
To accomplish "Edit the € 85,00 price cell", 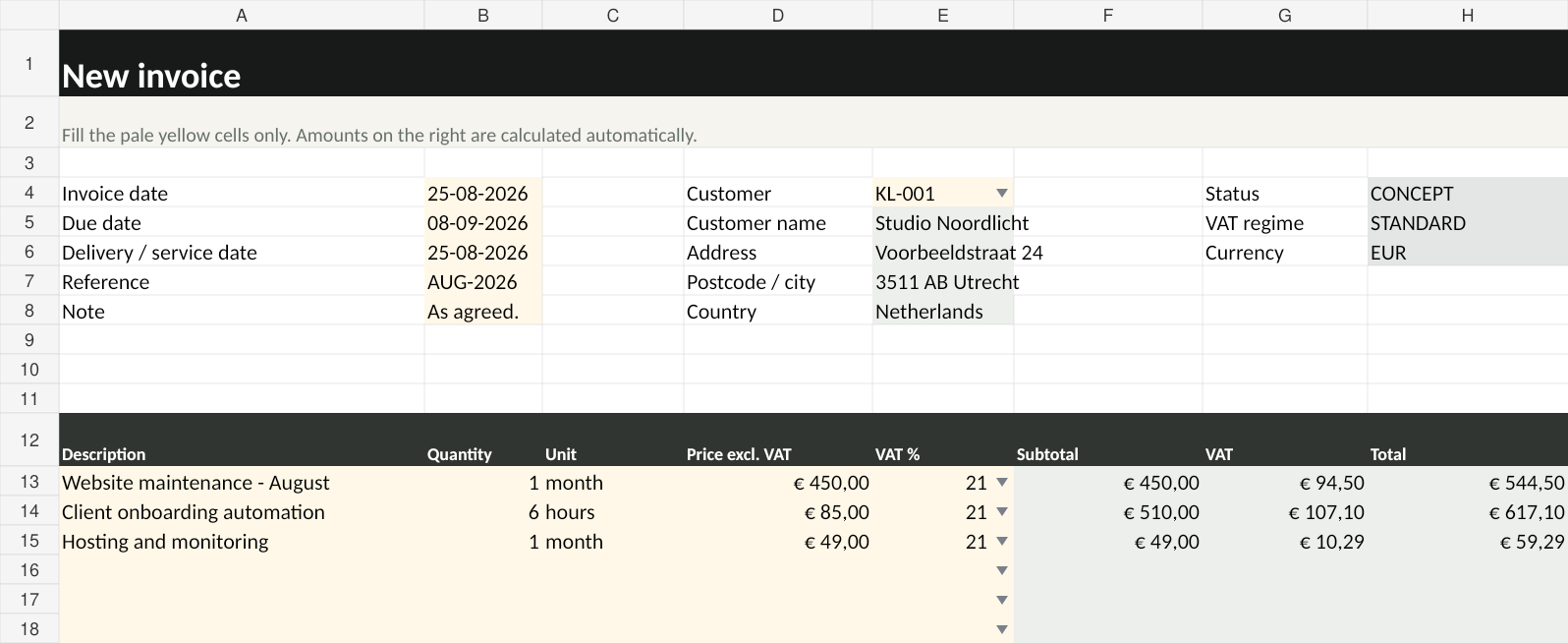I will [x=778, y=512].
